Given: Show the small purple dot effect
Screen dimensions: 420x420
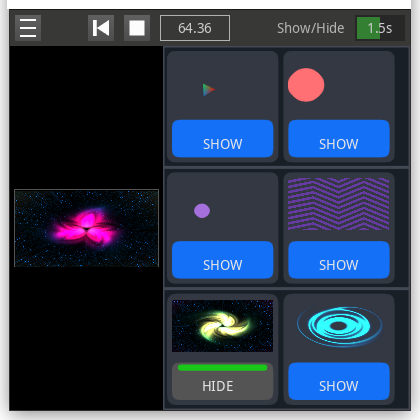Looking at the screenshot, I should 223,260.
